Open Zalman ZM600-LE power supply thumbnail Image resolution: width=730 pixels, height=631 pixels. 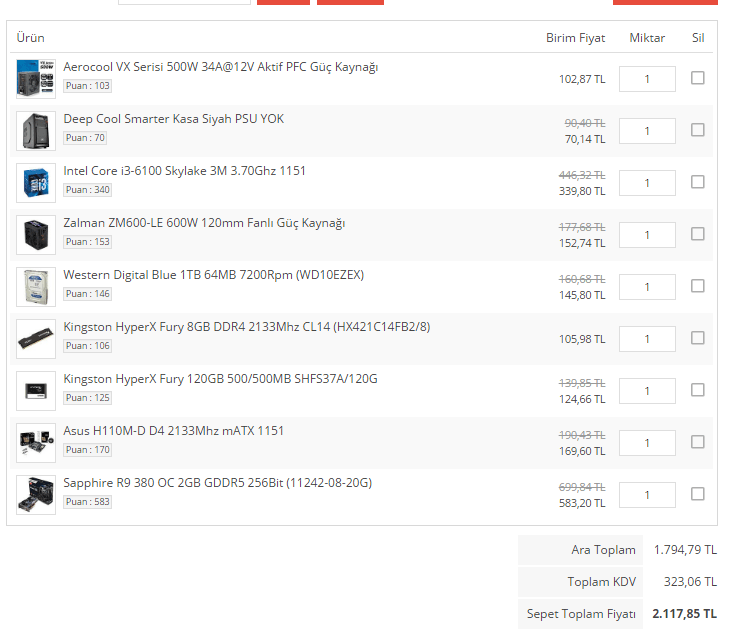(x=36, y=235)
